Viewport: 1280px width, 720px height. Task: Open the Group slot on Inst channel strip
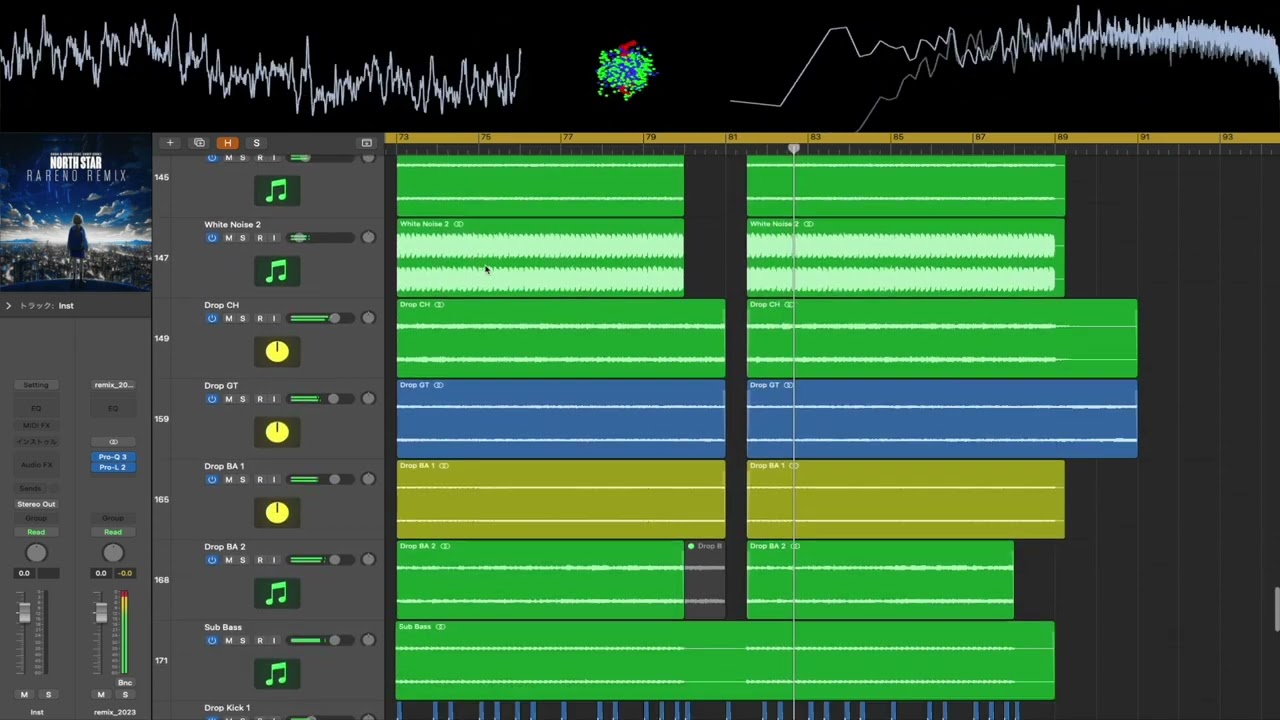(36, 518)
